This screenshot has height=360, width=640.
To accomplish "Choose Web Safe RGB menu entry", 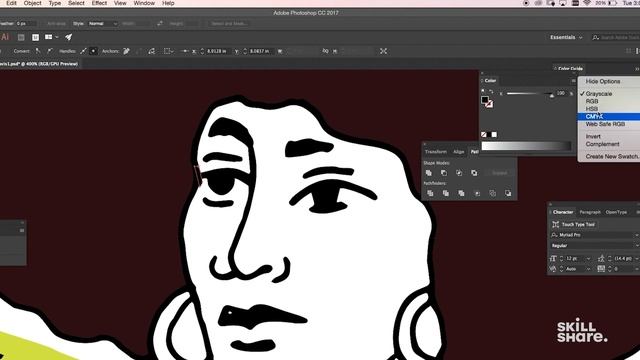I will pos(605,124).
